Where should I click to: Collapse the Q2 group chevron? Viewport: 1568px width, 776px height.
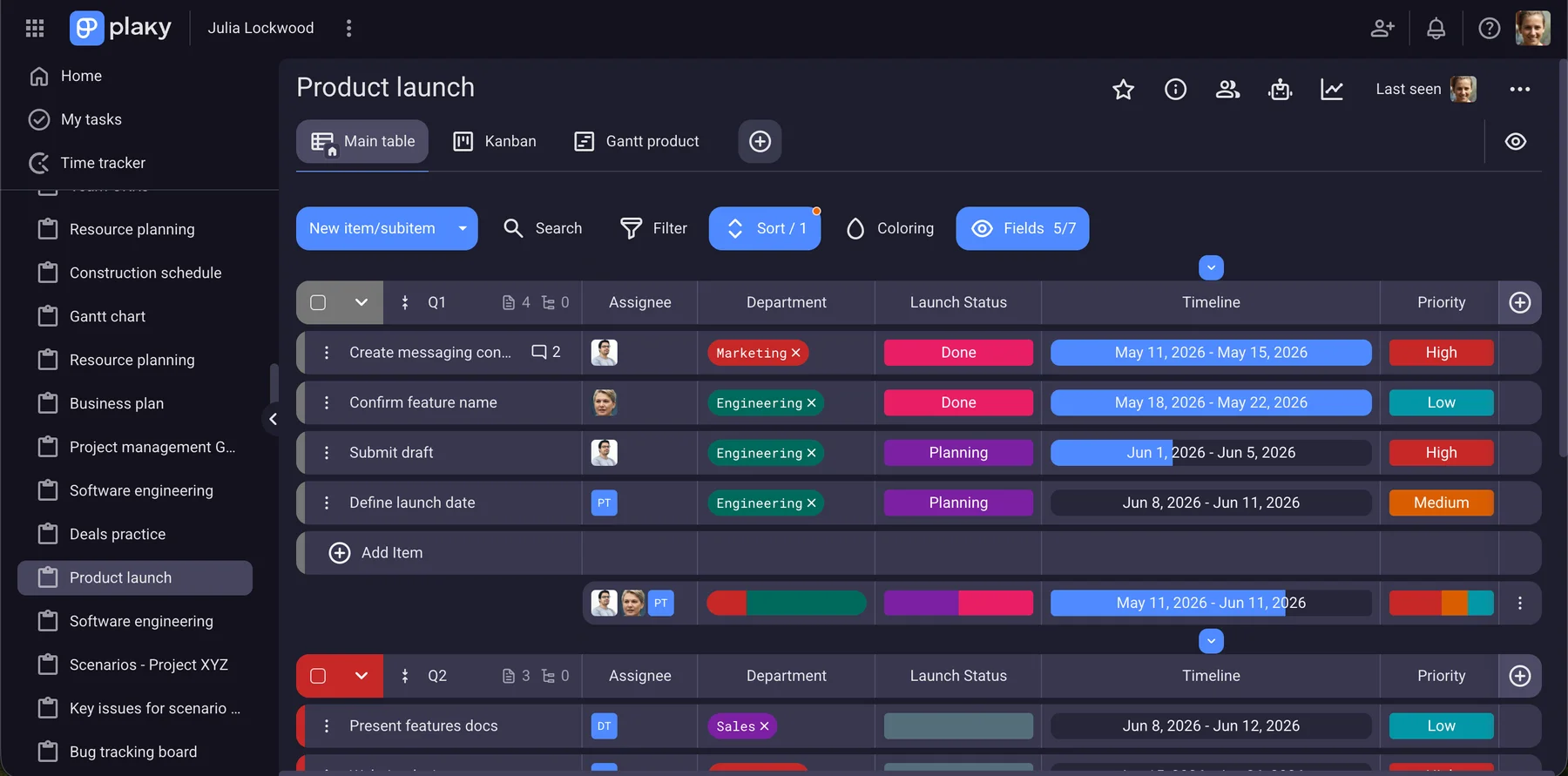coord(362,676)
